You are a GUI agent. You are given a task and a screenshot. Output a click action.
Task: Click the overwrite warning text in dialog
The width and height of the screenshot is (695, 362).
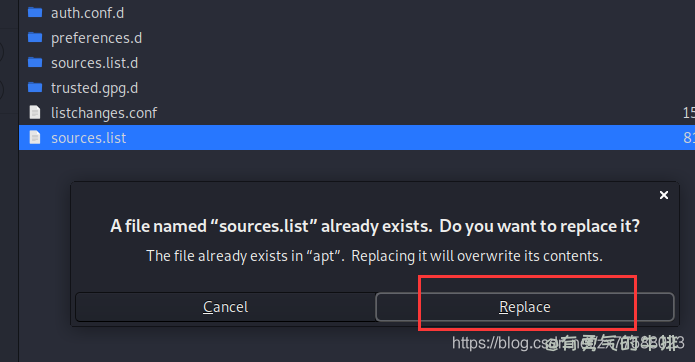[375, 256]
